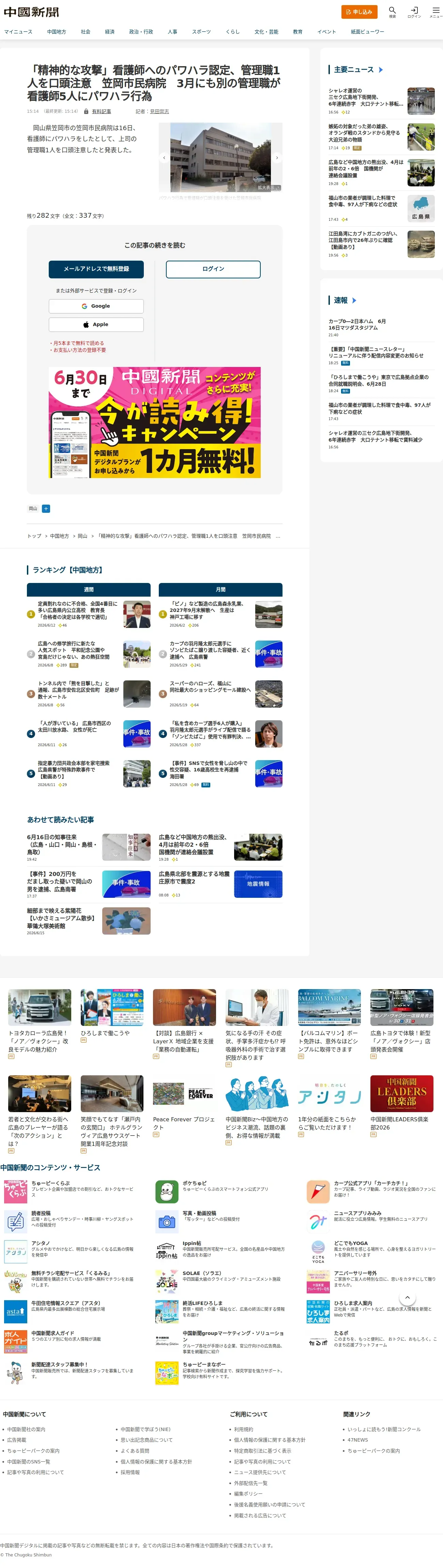Viewport: 443px width, 1568px height.
Task: Expand 主要ニュース section with chevron
Action: [381, 70]
